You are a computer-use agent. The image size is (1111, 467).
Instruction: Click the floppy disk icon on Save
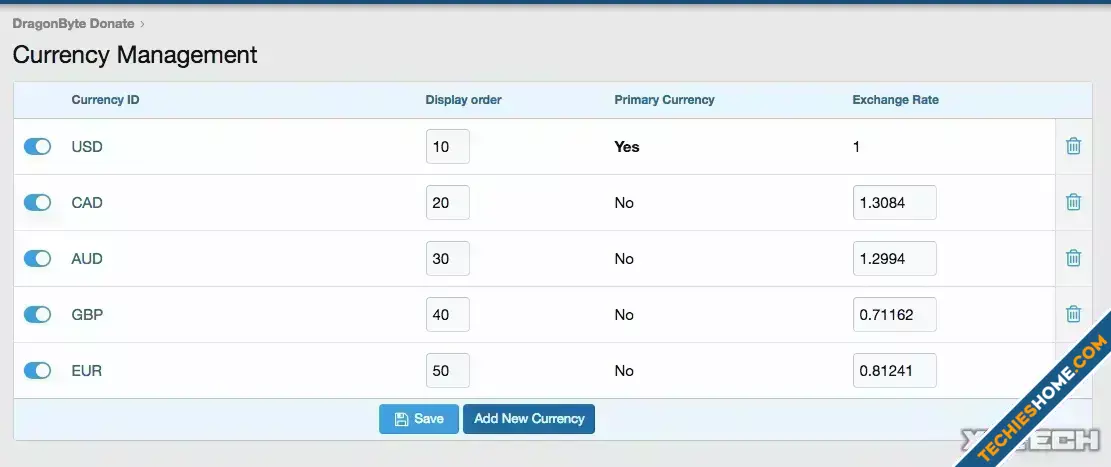click(x=401, y=419)
